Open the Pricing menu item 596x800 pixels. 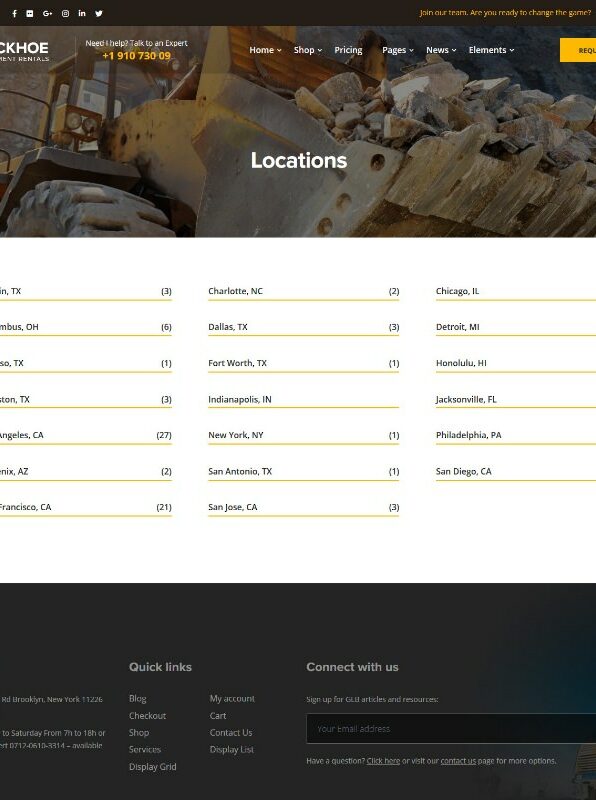[x=348, y=50]
